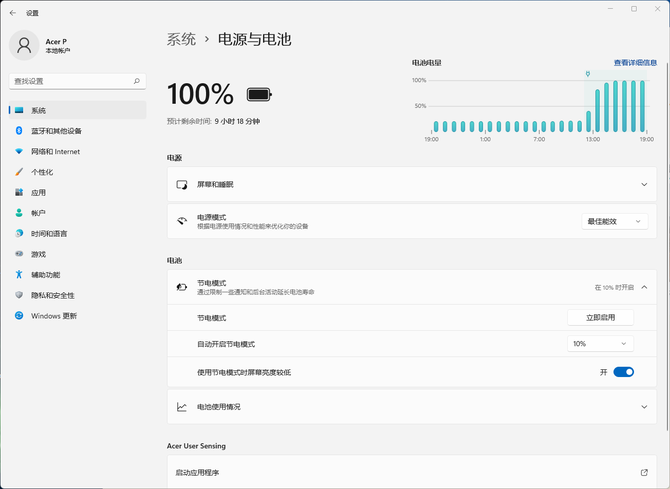Go to 个性化 settings
The image size is (670, 489).
[x=42, y=172]
